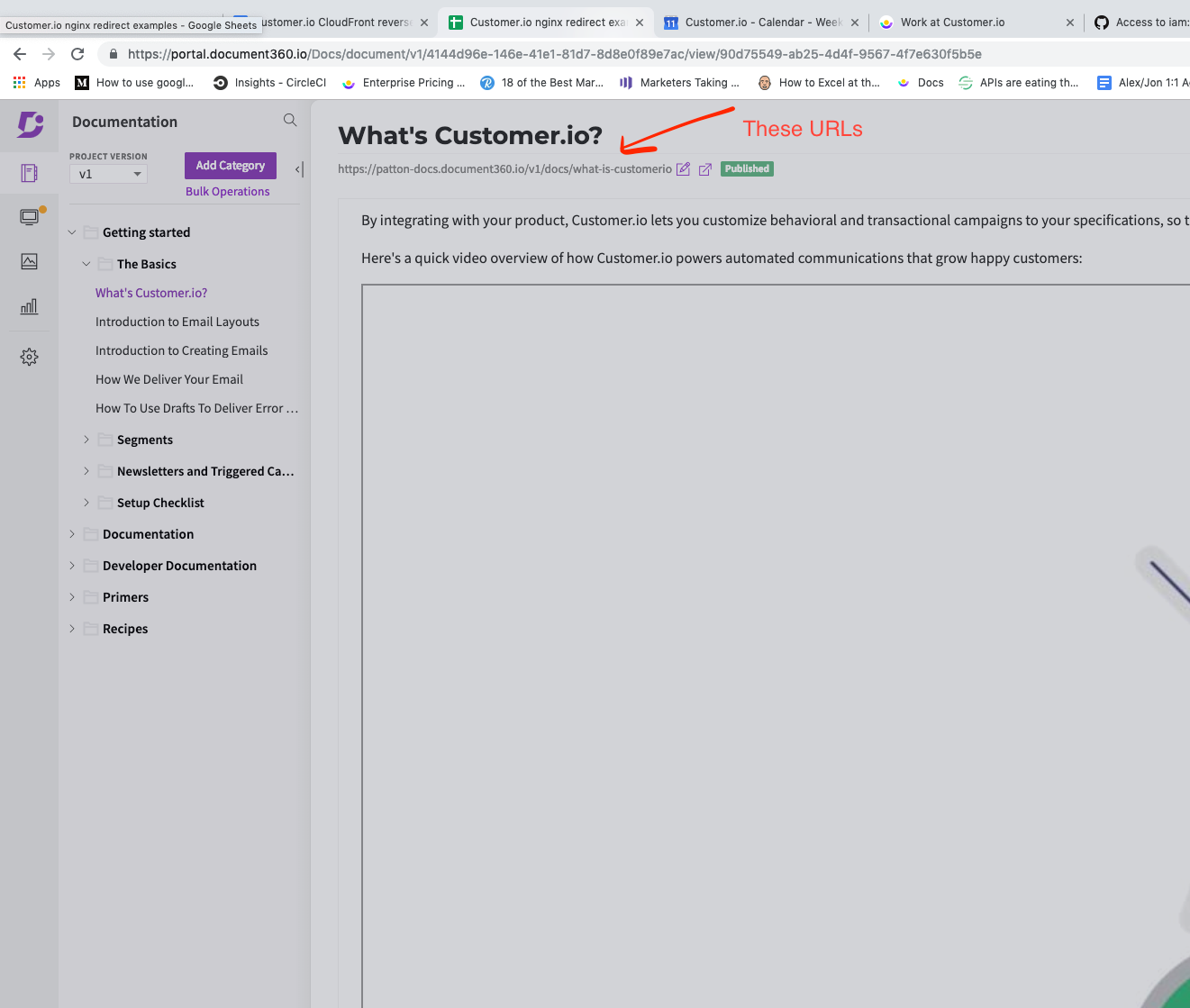The image size is (1190, 1008).
Task: Open the Alex/Jon 1:1 bookmark
Action: coord(1142,83)
